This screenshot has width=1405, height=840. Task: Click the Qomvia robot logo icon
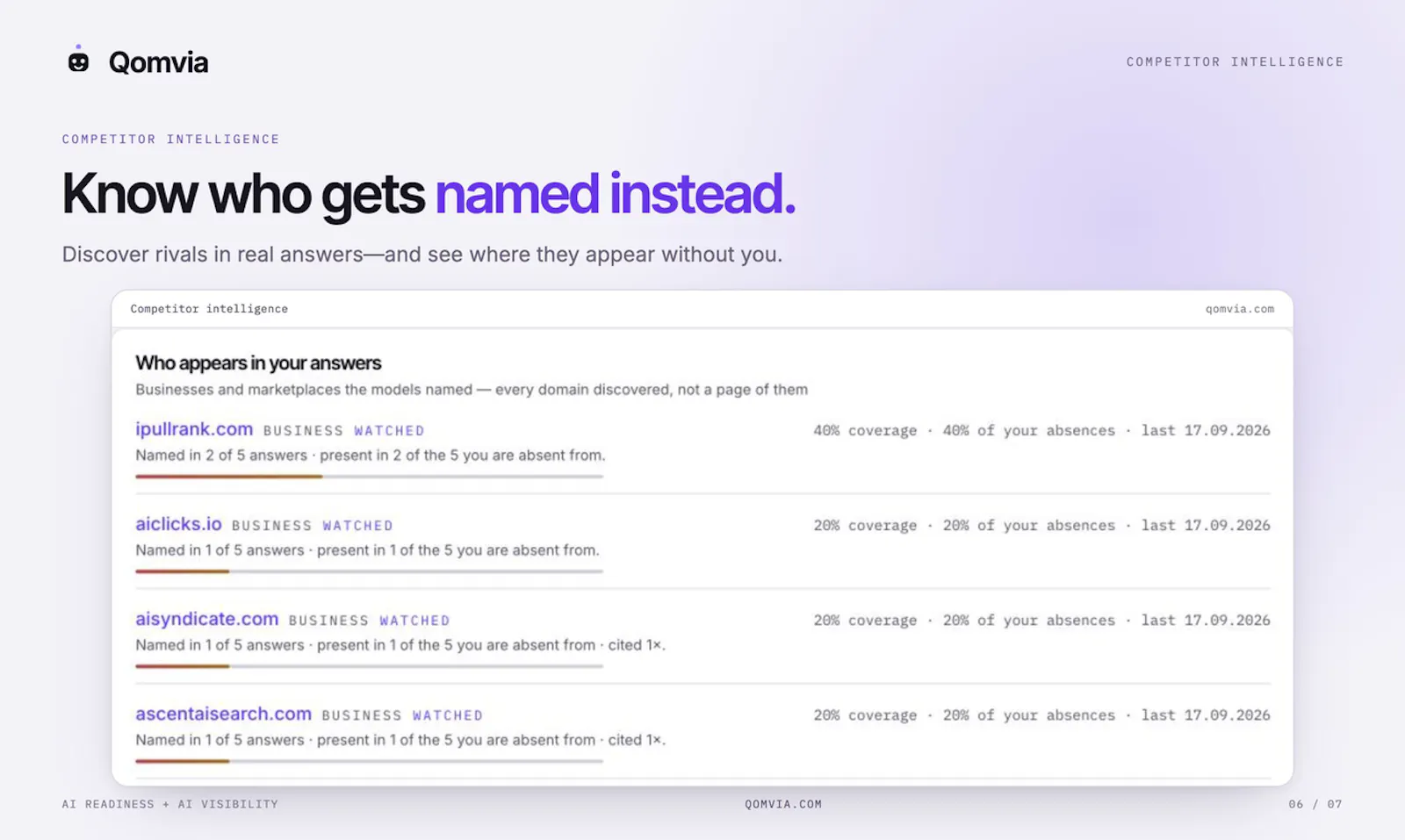[78, 60]
